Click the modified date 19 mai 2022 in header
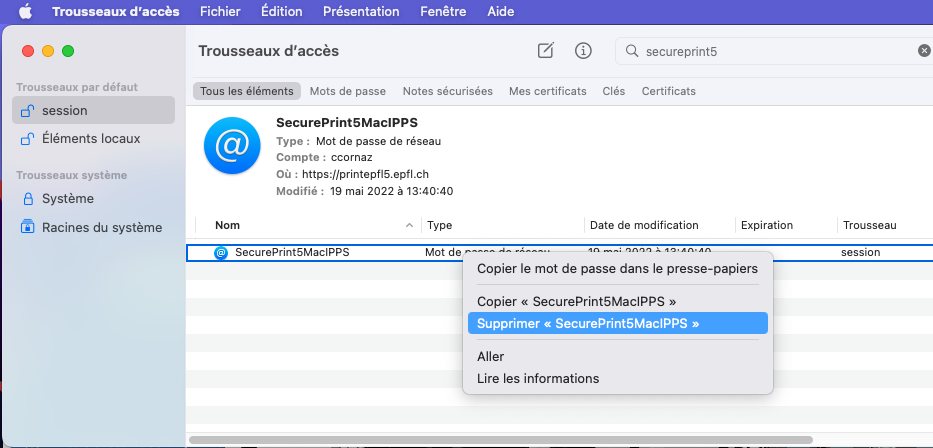This screenshot has height=448, width=933. [392, 191]
